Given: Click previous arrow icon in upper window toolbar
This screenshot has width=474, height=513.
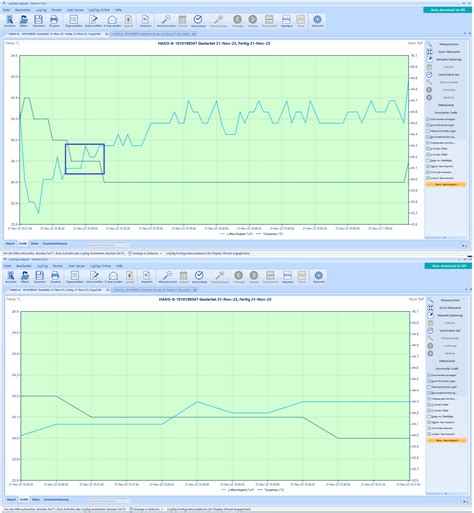Looking at the screenshot, I should [x=237, y=21].
